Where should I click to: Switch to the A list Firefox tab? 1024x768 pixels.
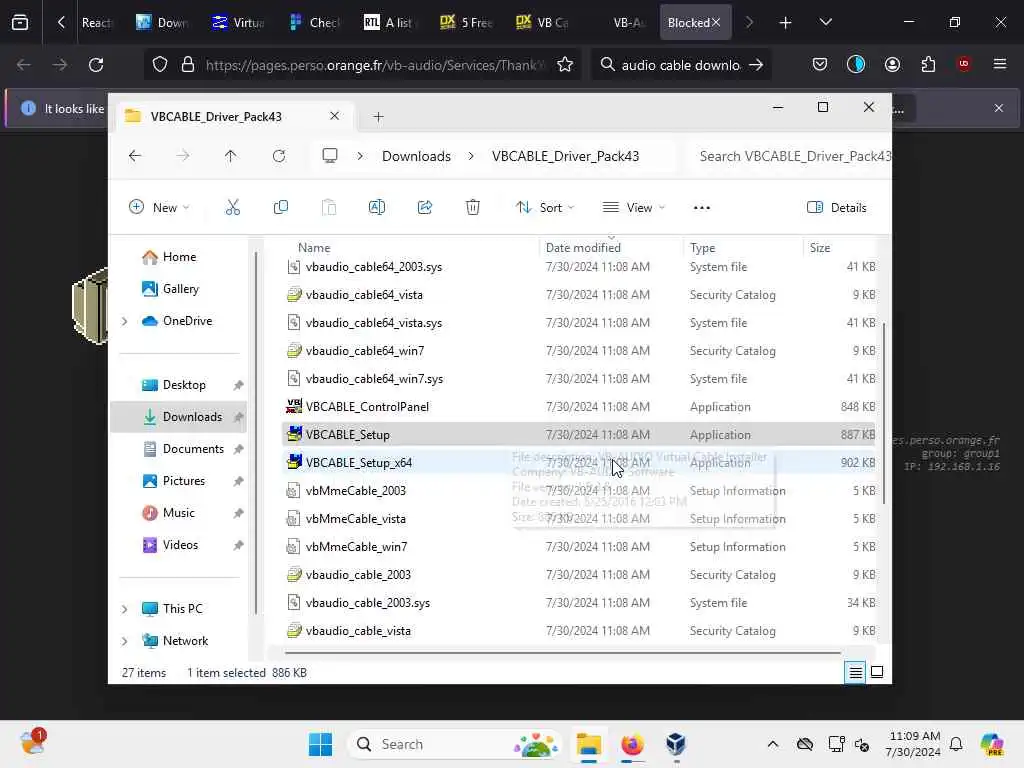pos(389,23)
